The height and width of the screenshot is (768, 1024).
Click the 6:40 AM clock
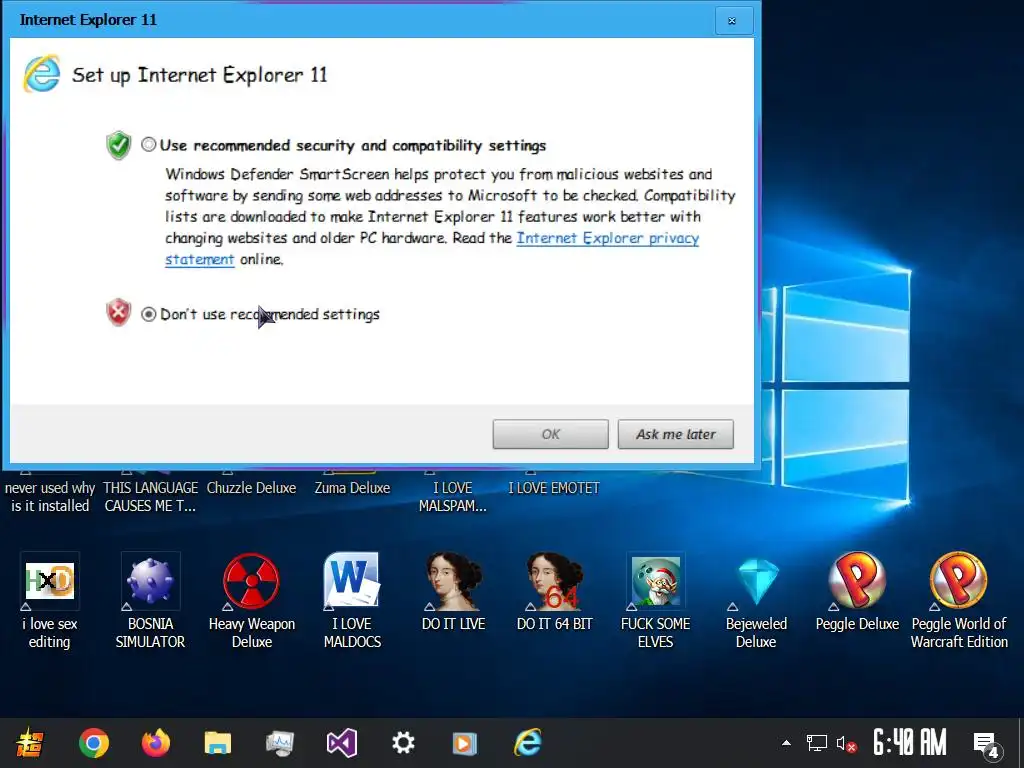pos(910,743)
